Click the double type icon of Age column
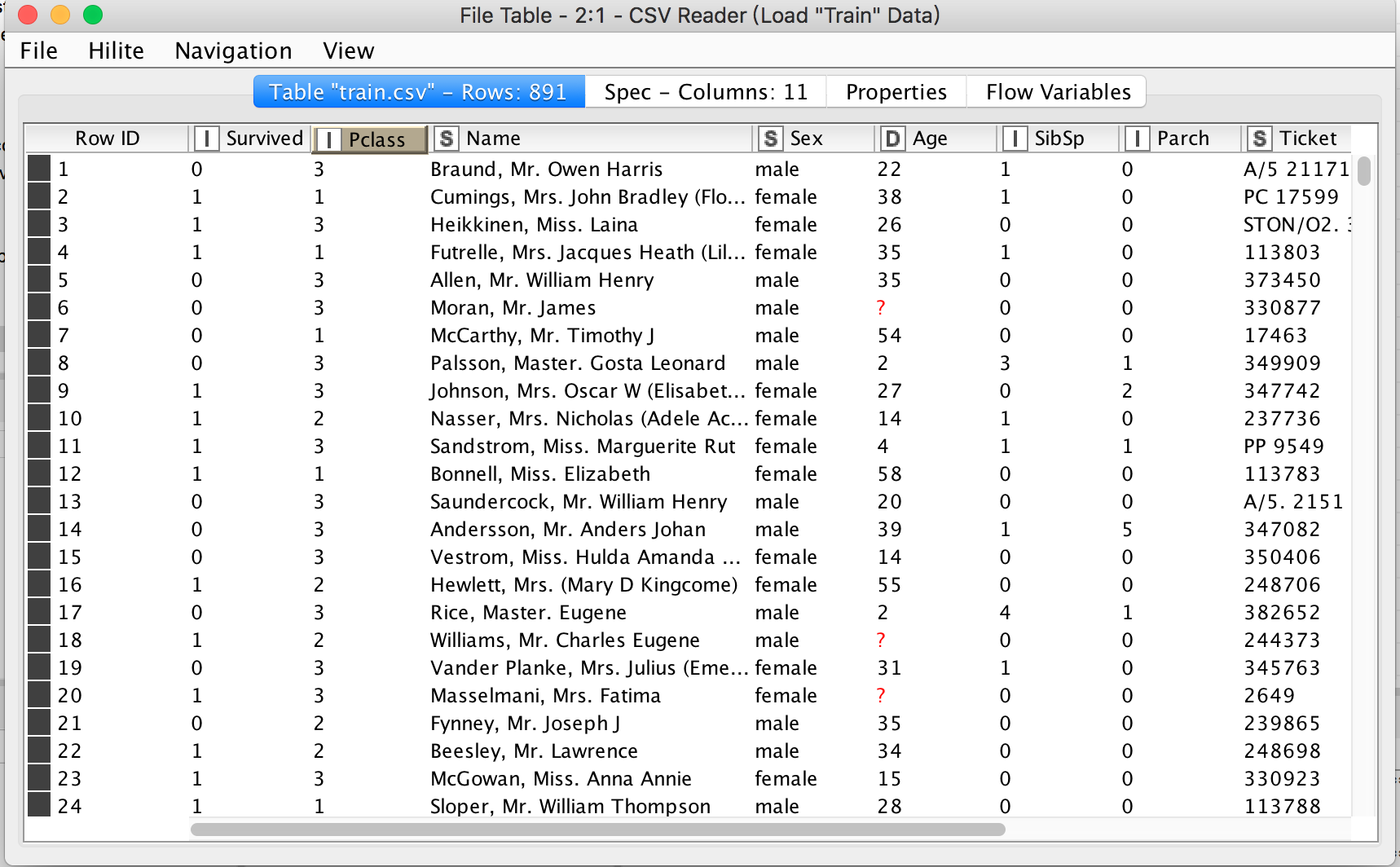Viewport: 1400px width, 867px height. pos(892,139)
